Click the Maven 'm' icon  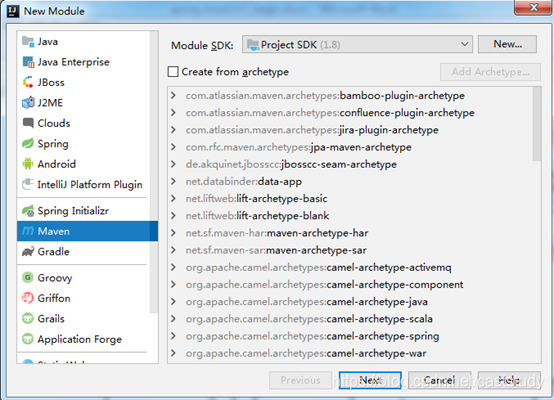(x=28, y=231)
